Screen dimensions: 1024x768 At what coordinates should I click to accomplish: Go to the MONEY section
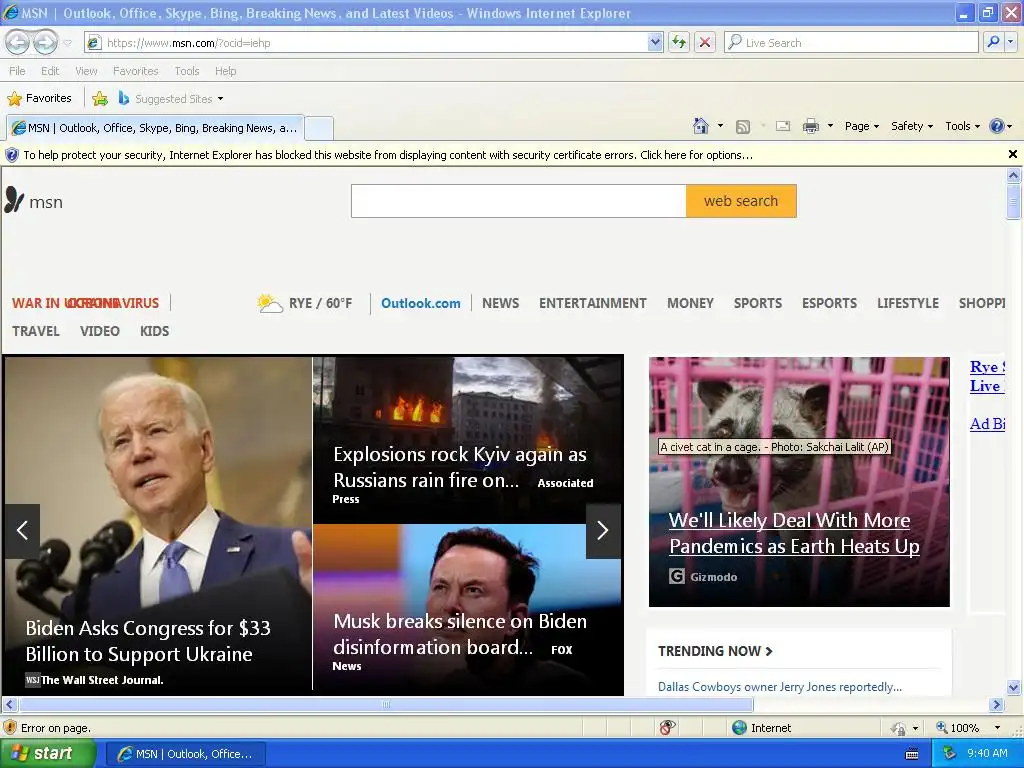tap(690, 303)
